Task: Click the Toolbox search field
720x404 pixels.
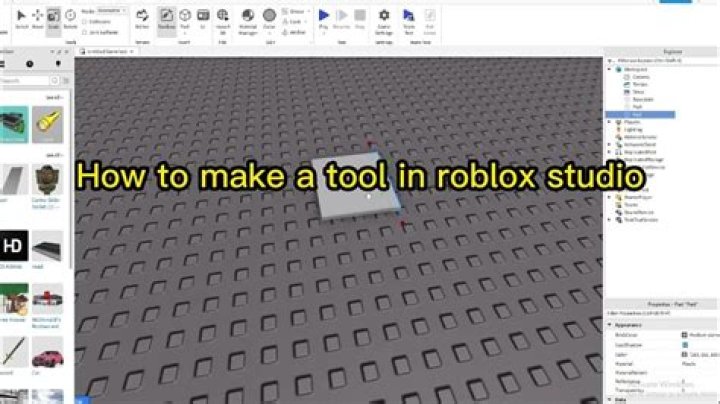Action: (24, 81)
